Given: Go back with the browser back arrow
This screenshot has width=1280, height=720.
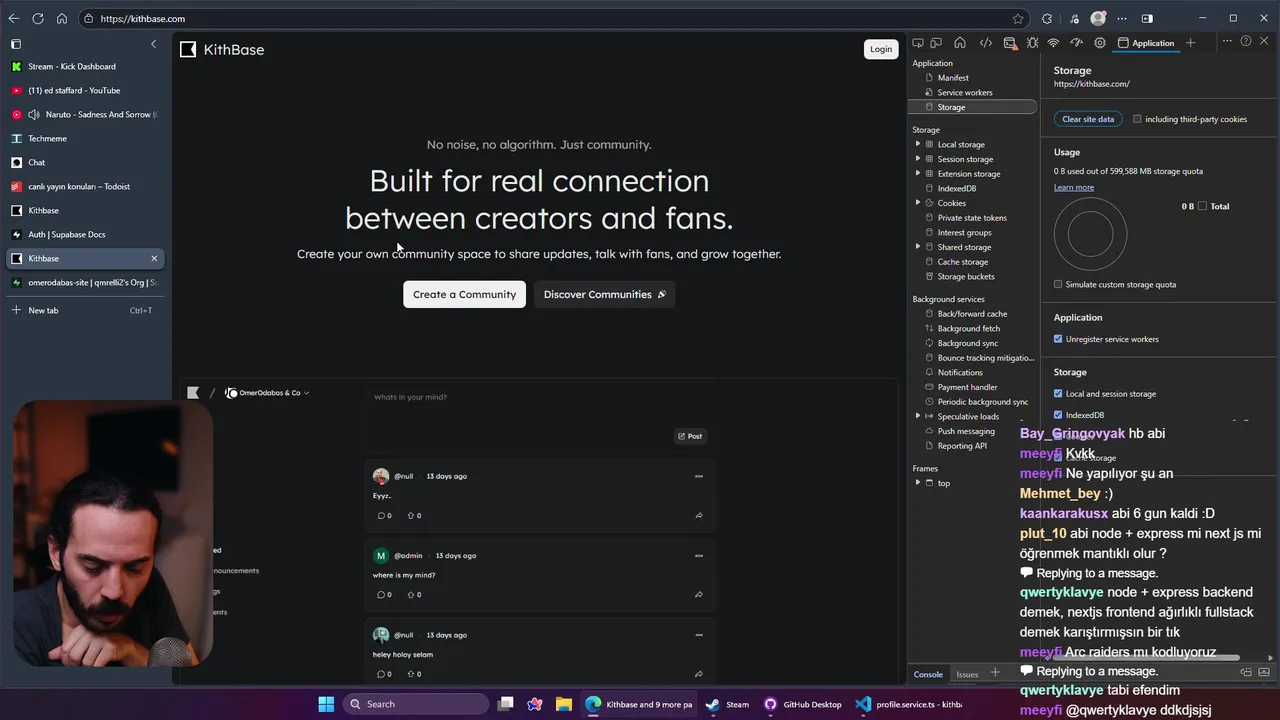Looking at the screenshot, I should click(x=14, y=18).
